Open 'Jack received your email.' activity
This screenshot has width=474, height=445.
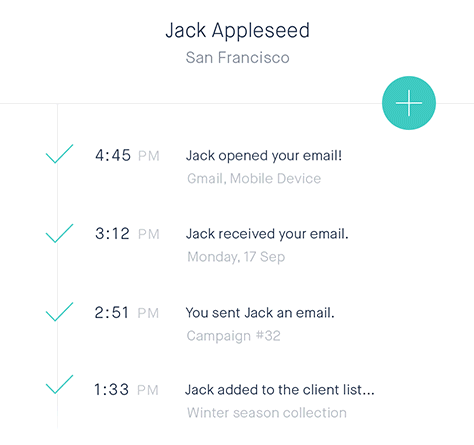click(x=267, y=234)
